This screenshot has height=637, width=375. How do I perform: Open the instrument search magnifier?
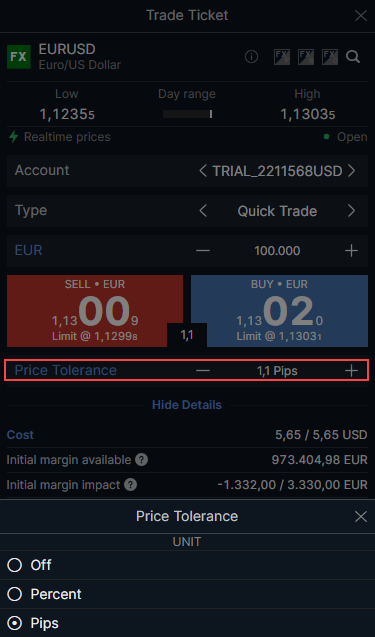(x=353, y=57)
